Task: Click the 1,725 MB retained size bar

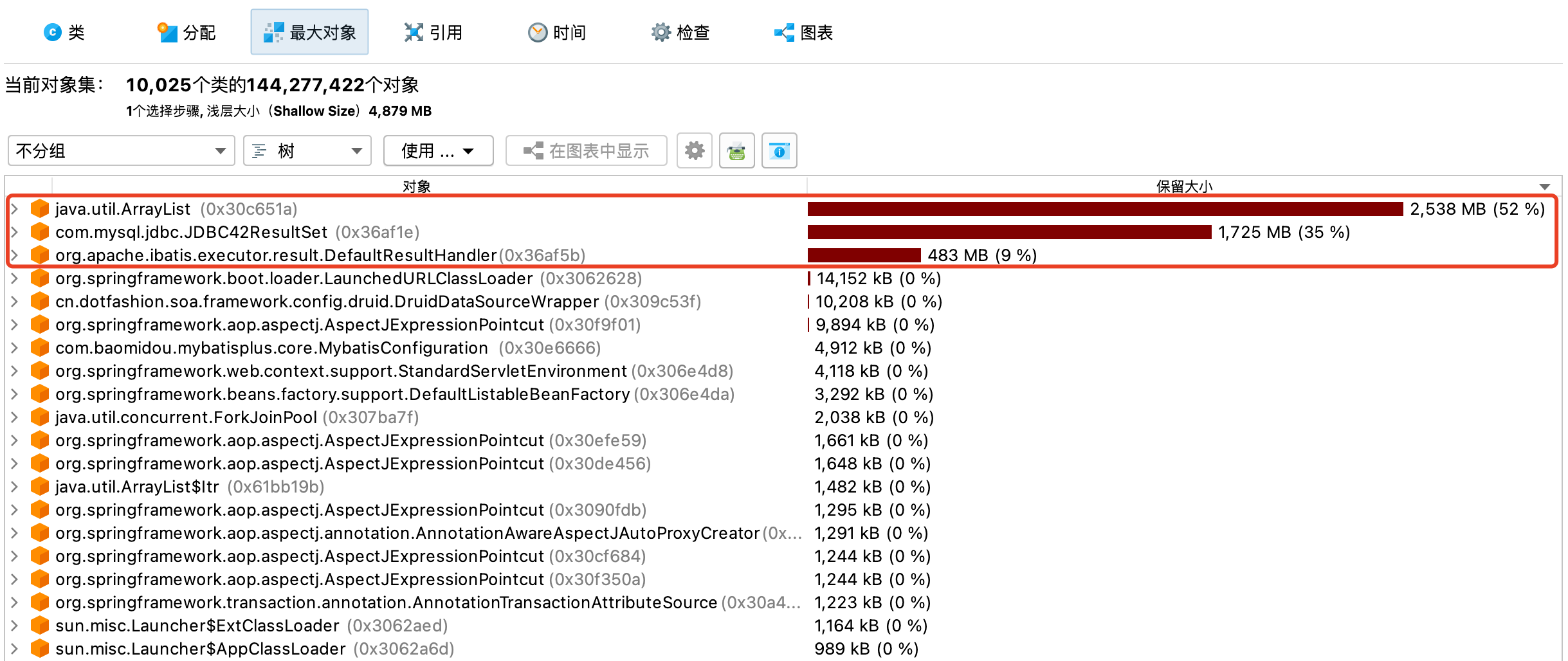Action: pos(1010,231)
